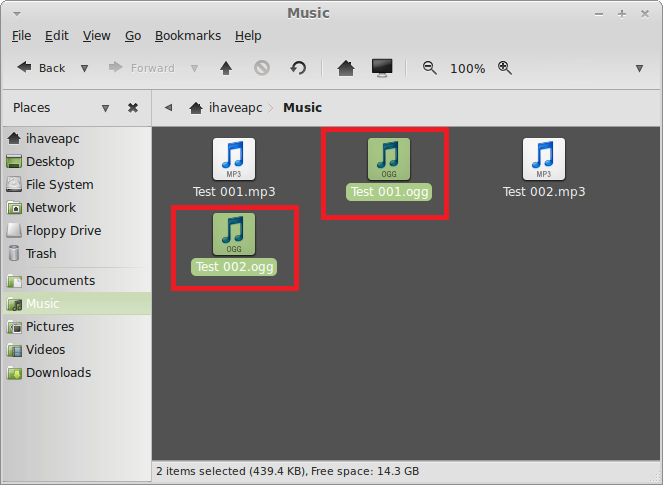Go to the Home folder from the toolbar
Viewport: 663px width, 485px height.
click(x=346, y=68)
